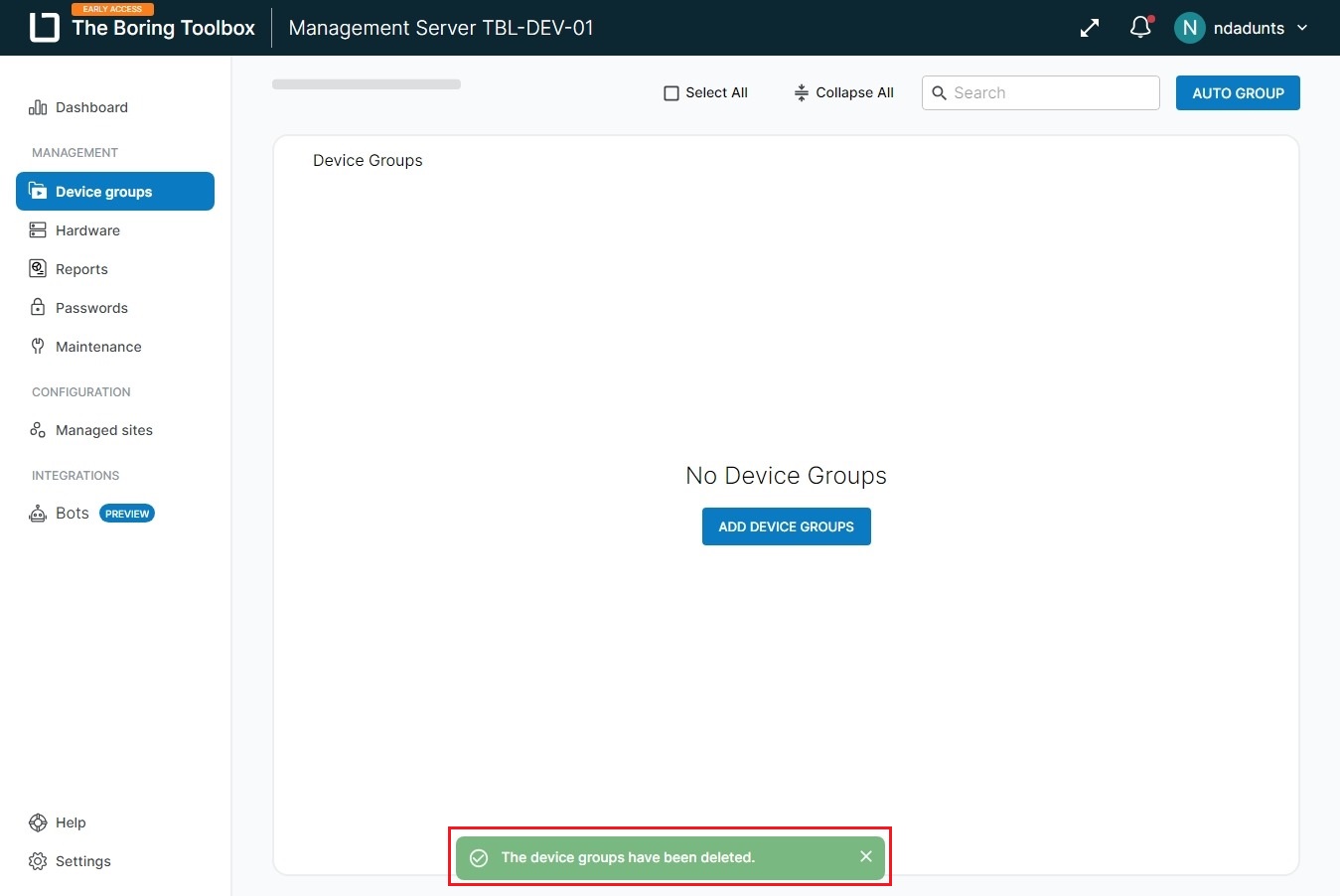Expand the ndadunts user menu chevron
1340x896 pixels.
(1302, 28)
